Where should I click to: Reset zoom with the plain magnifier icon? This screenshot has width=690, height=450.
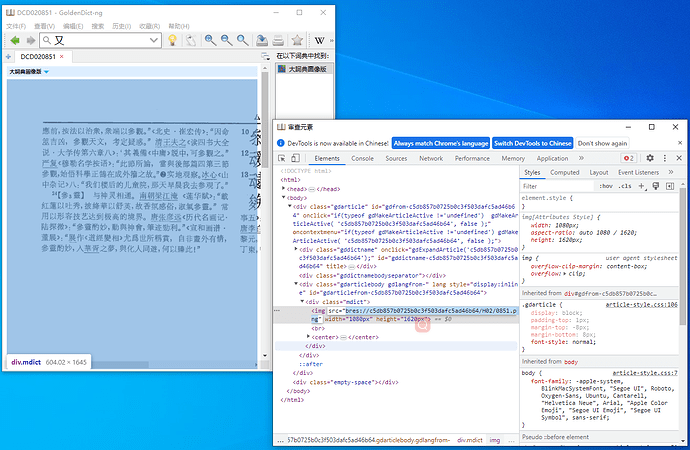coord(242,40)
